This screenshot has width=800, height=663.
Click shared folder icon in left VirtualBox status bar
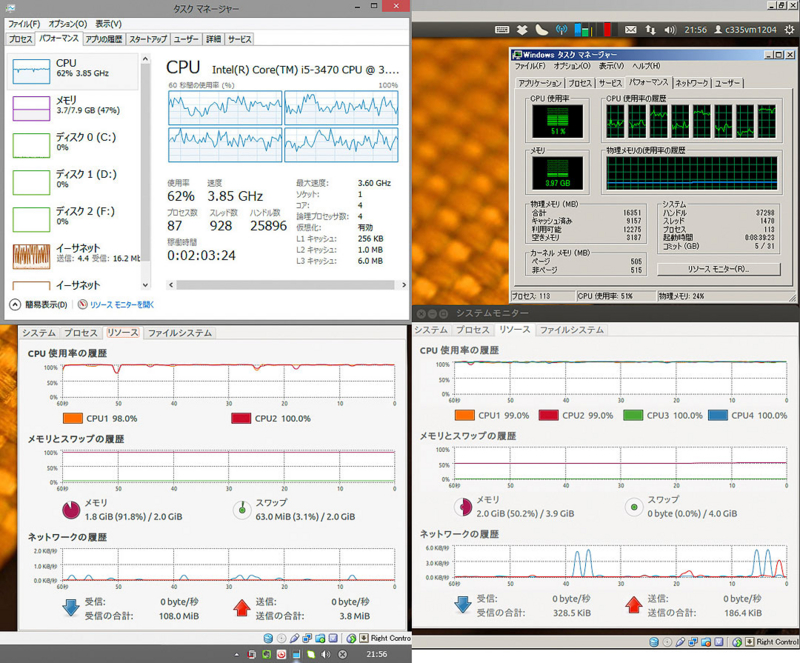click(320, 638)
